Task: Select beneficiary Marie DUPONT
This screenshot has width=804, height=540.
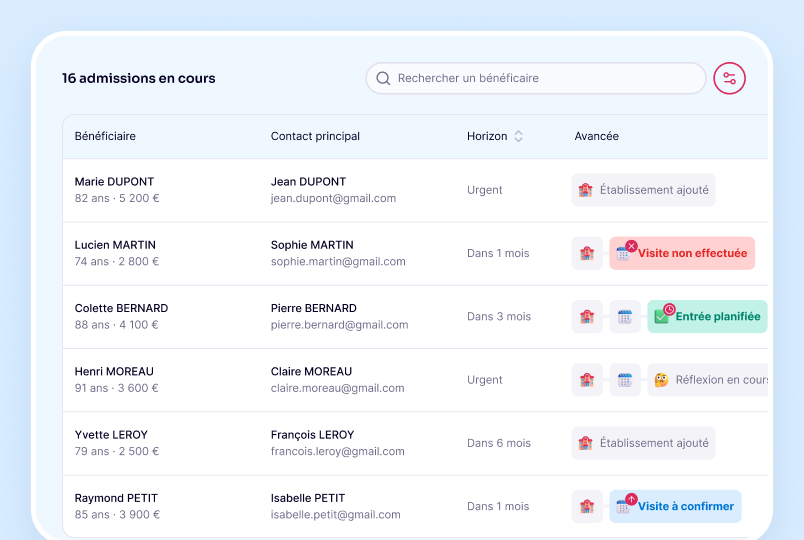Action: click(114, 182)
